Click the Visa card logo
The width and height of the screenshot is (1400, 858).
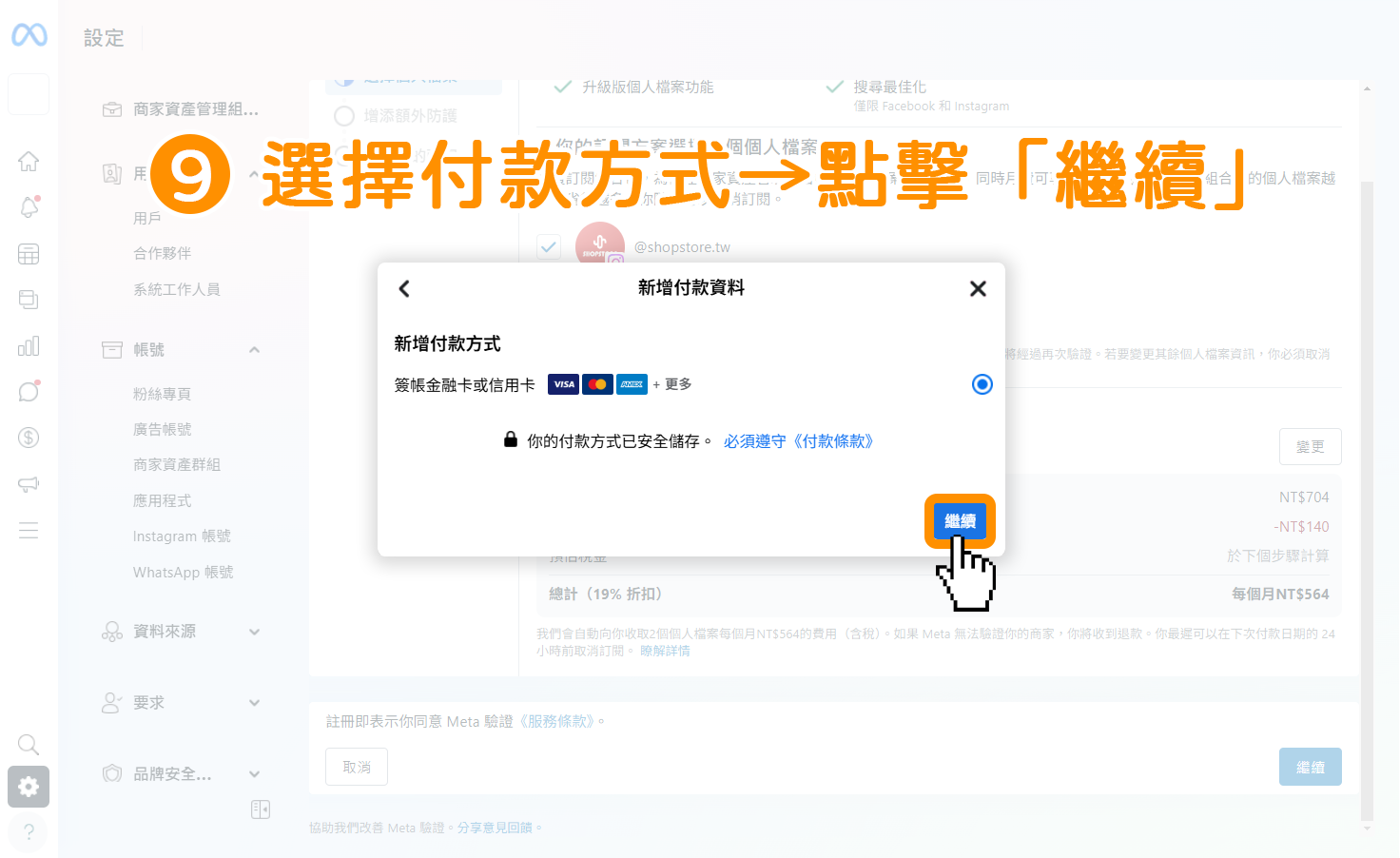(x=564, y=384)
